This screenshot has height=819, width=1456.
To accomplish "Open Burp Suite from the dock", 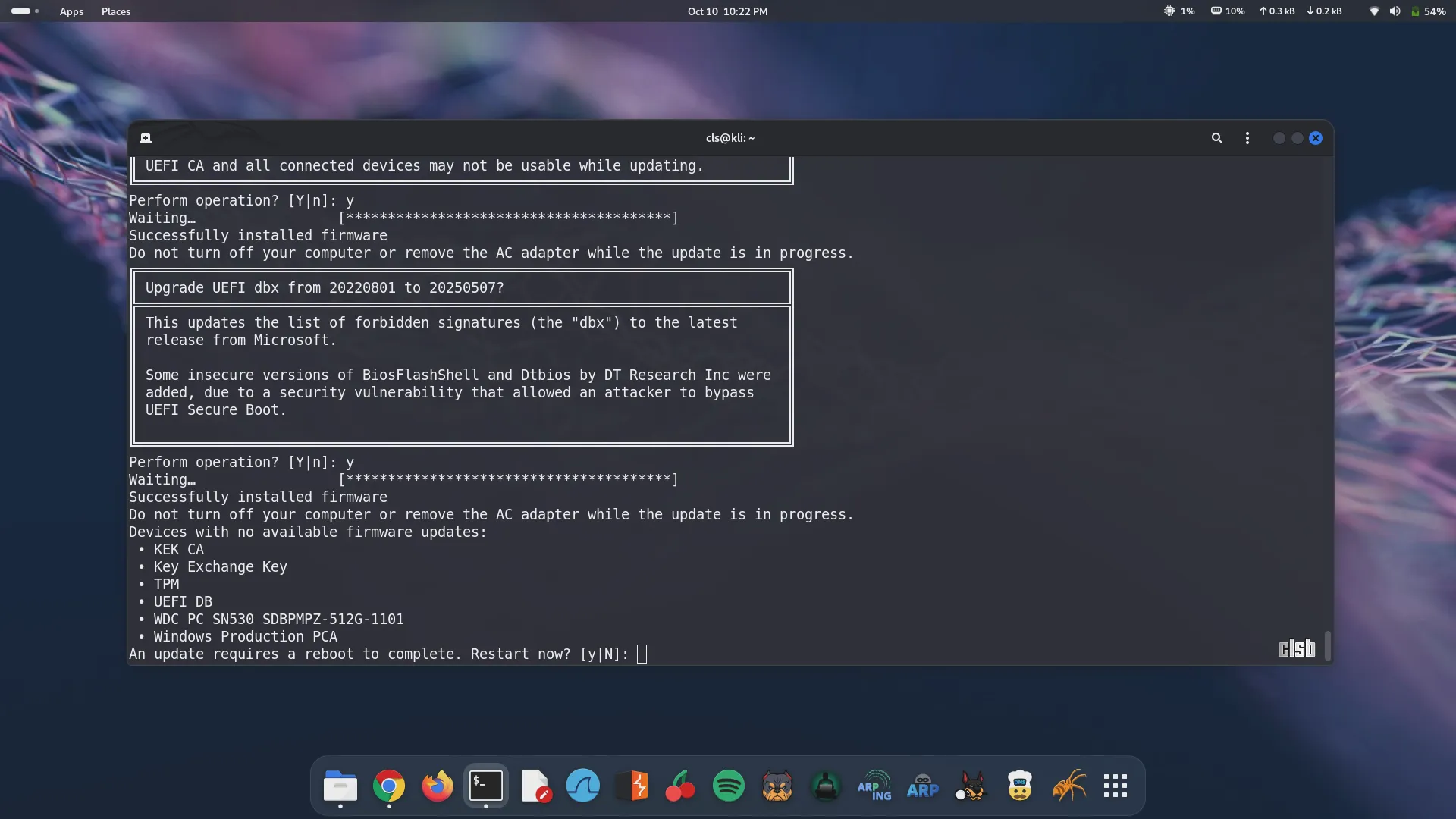I will tap(632, 786).
